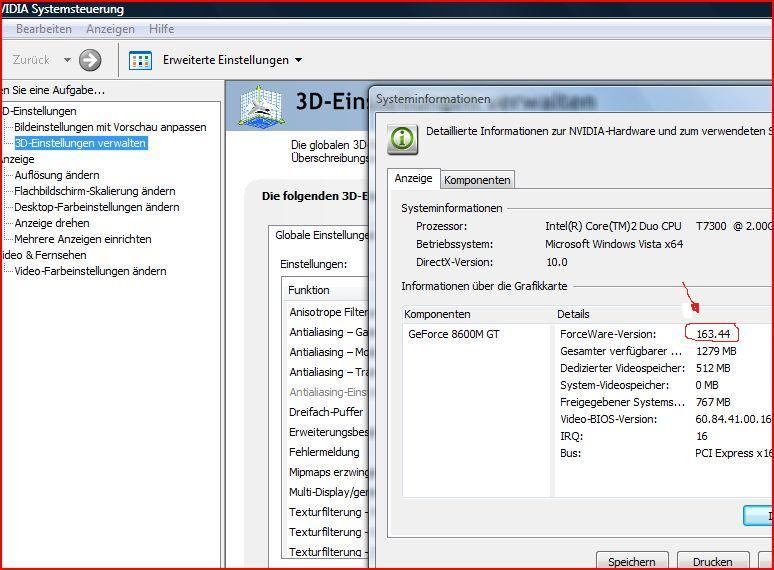Click the Erweiterte Einstellungen view icon
The image size is (774, 570).
(x=140, y=61)
